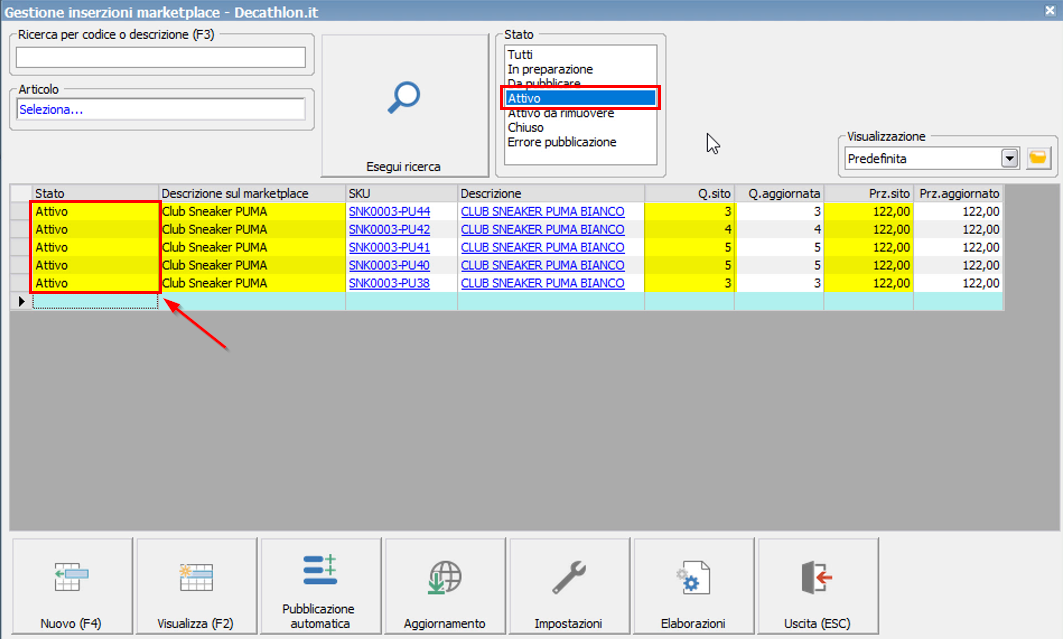The width and height of the screenshot is (1063, 639).
Task: Select Errore pubblicazione status filter
Action: coord(561,142)
